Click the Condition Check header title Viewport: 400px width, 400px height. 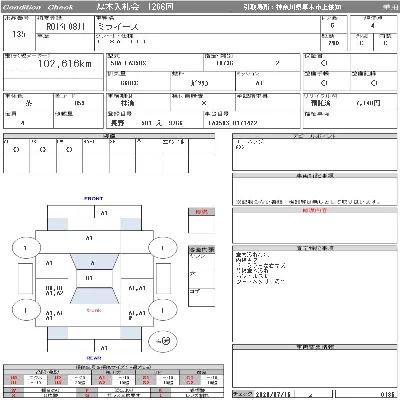tap(38, 7)
